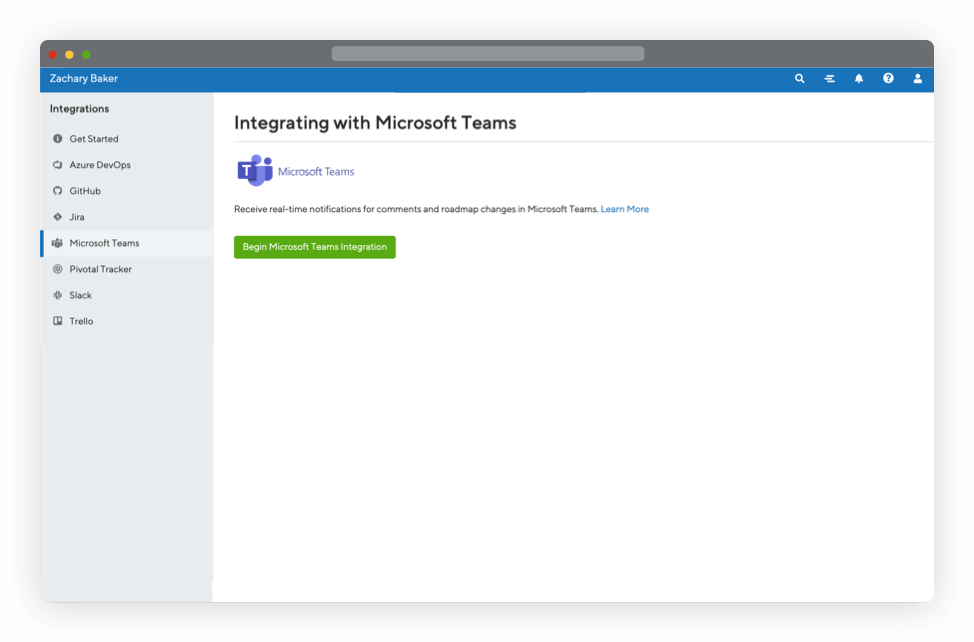Open the Learn More link
This screenshot has height=642, width=974.
point(624,209)
